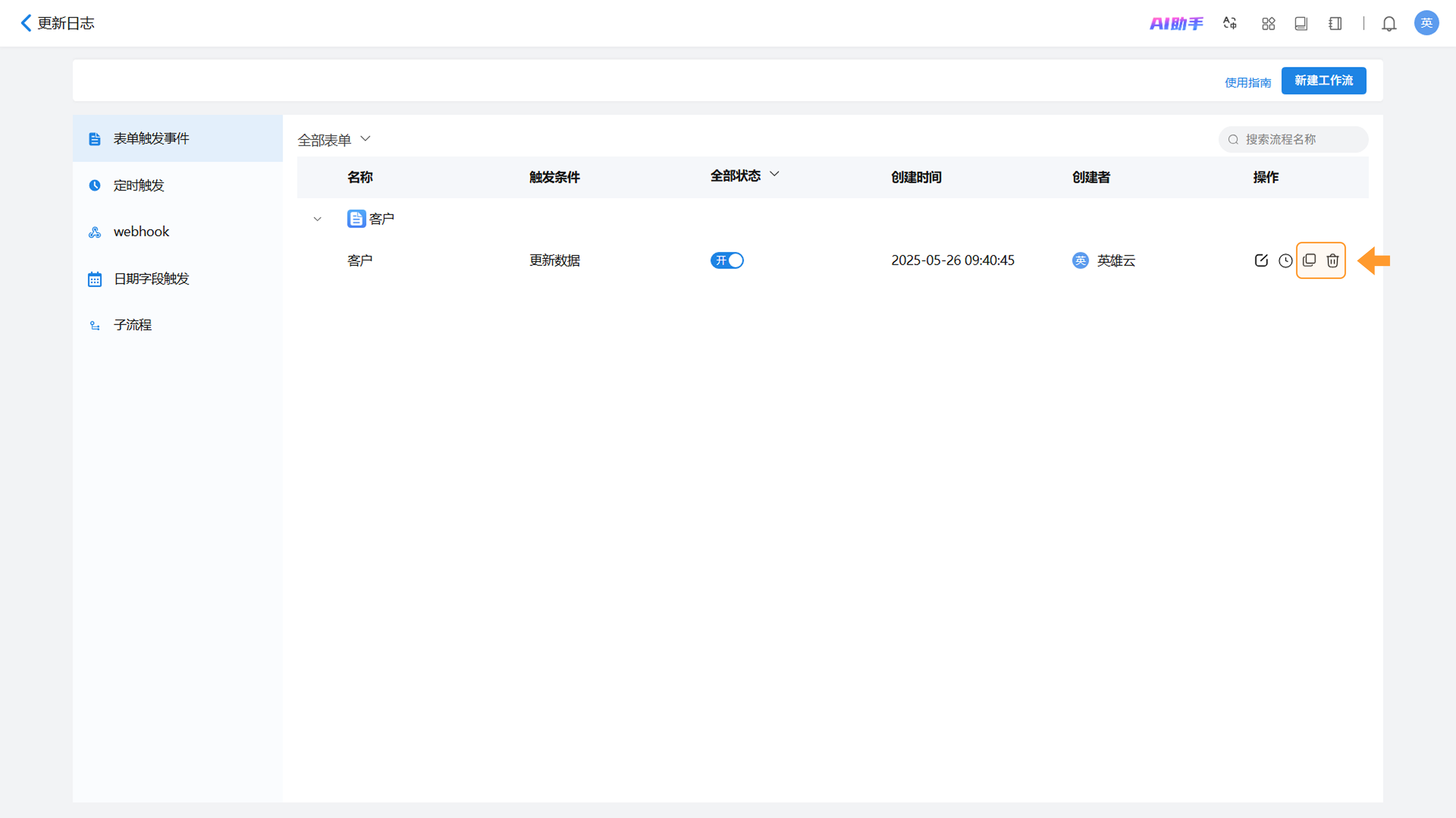
Task: Open the book manual icon in header
Action: pos(1301,23)
